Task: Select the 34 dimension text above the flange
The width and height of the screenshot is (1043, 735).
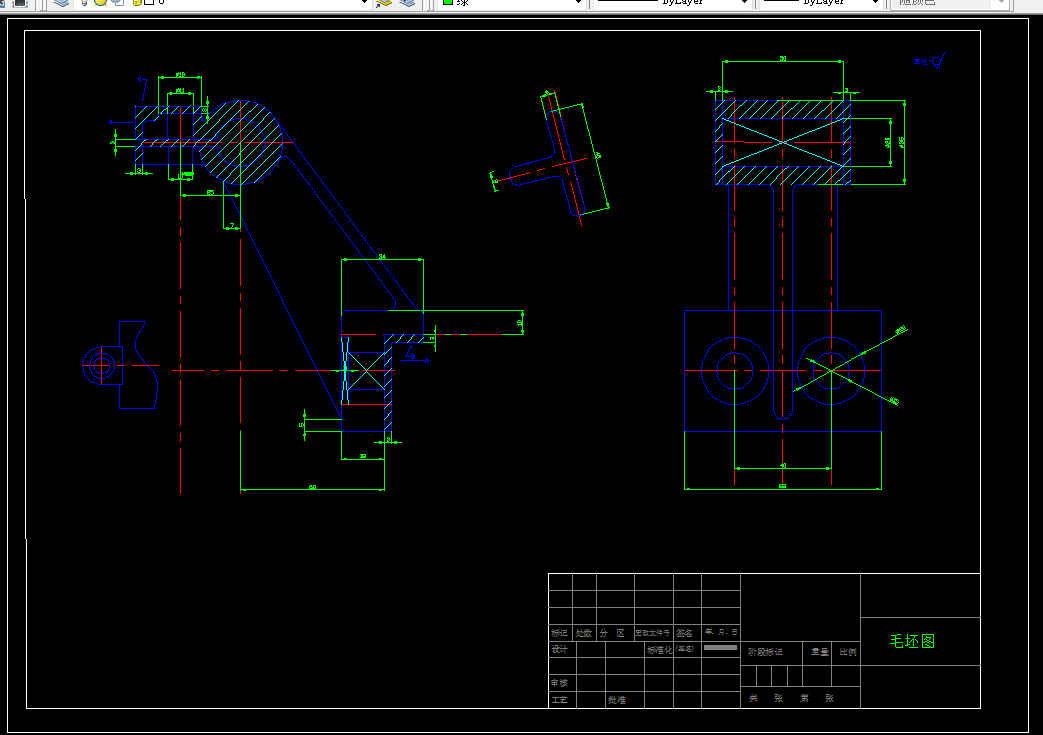Action: click(x=382, y=256)
